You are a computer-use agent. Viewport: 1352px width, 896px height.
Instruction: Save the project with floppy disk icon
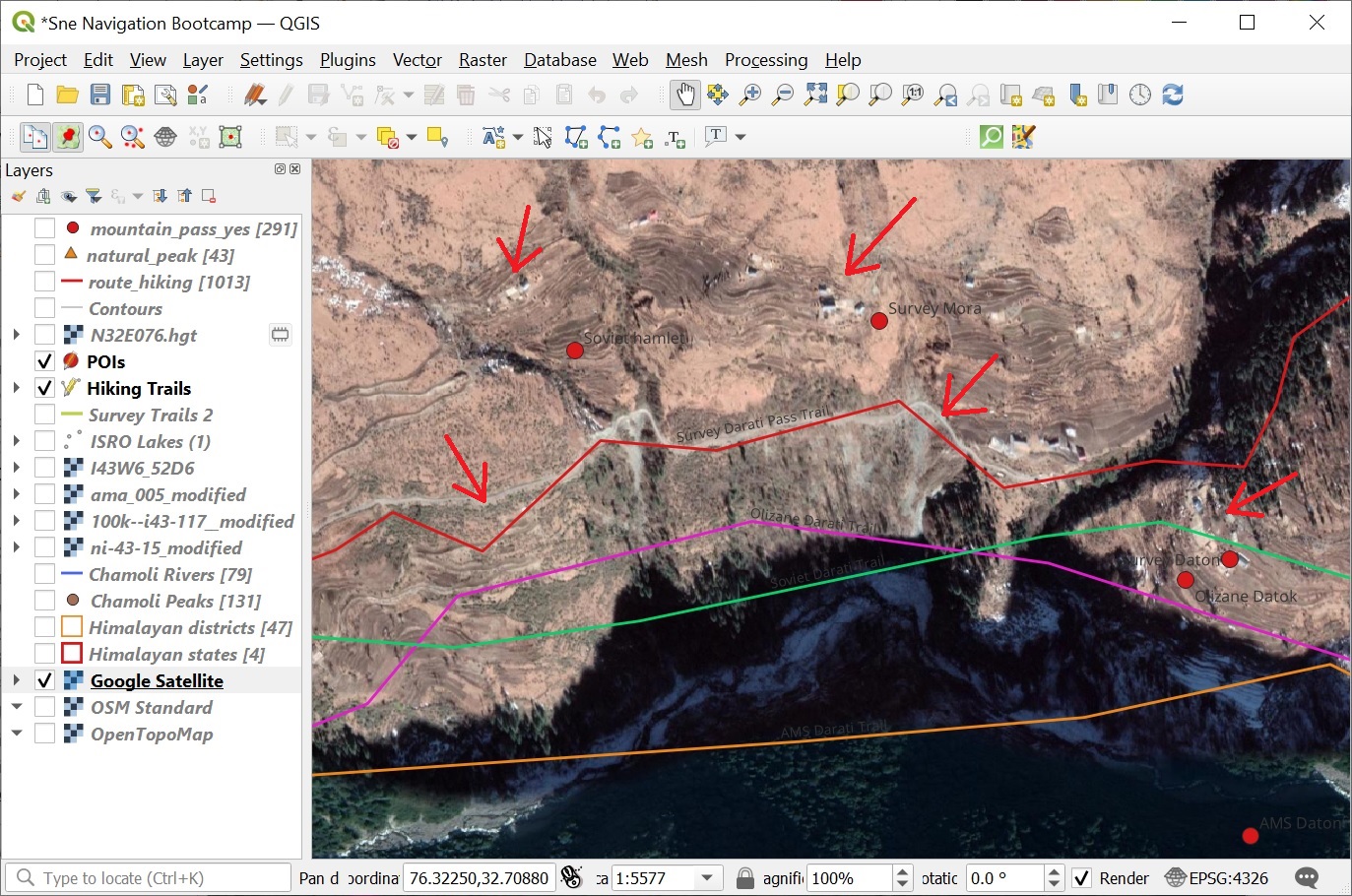coord(100,95)
